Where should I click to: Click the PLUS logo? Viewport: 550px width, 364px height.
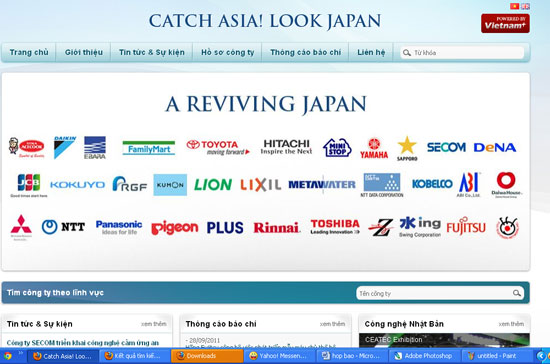pos(225,228)
